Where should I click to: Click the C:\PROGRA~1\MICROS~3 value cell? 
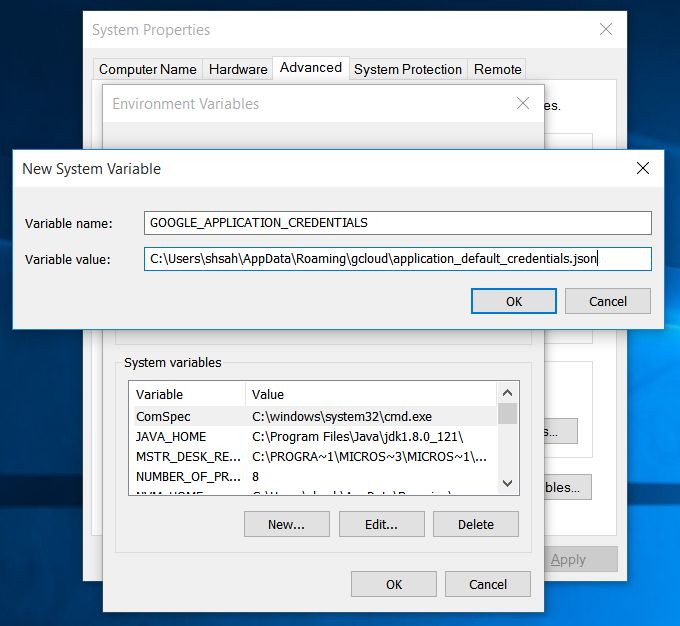369,456
